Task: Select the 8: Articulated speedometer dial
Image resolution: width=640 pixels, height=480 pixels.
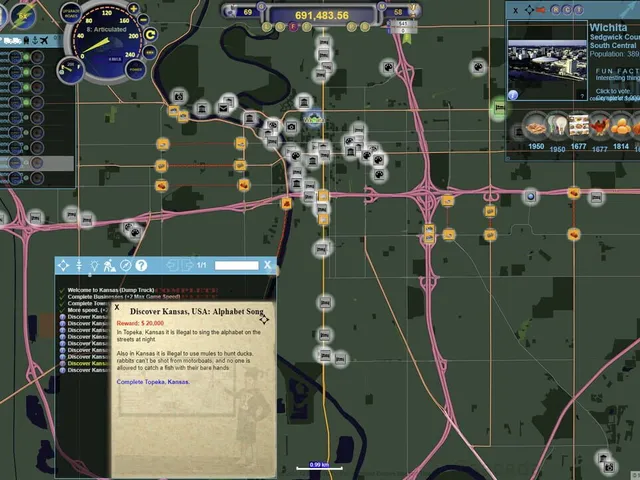Action: click(x=107, y=43)
